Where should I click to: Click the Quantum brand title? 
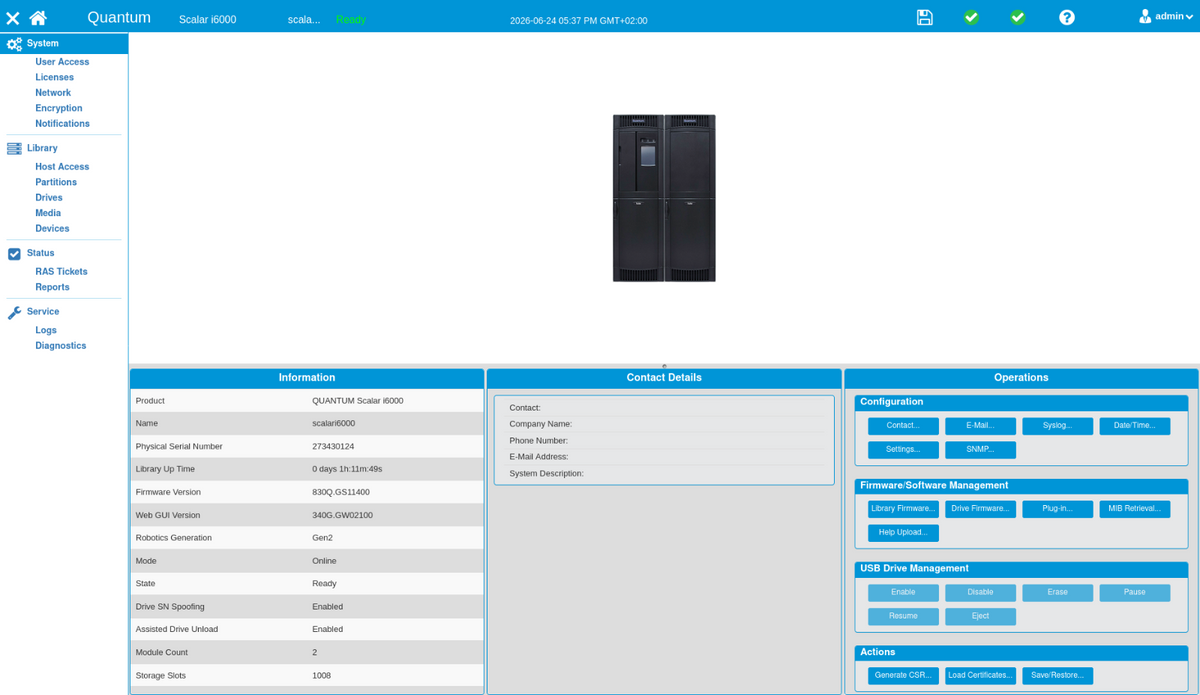click(119, 18)
